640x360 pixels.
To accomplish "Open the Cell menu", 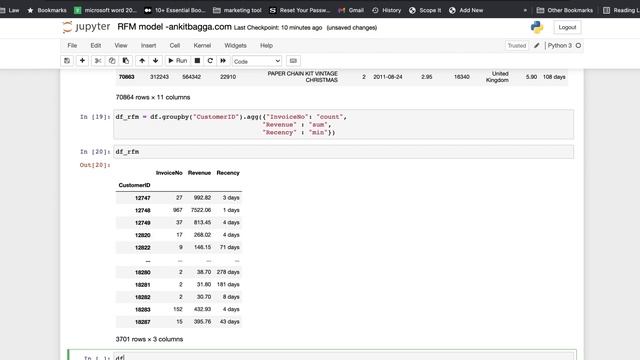I will click(x=175, y=46).
